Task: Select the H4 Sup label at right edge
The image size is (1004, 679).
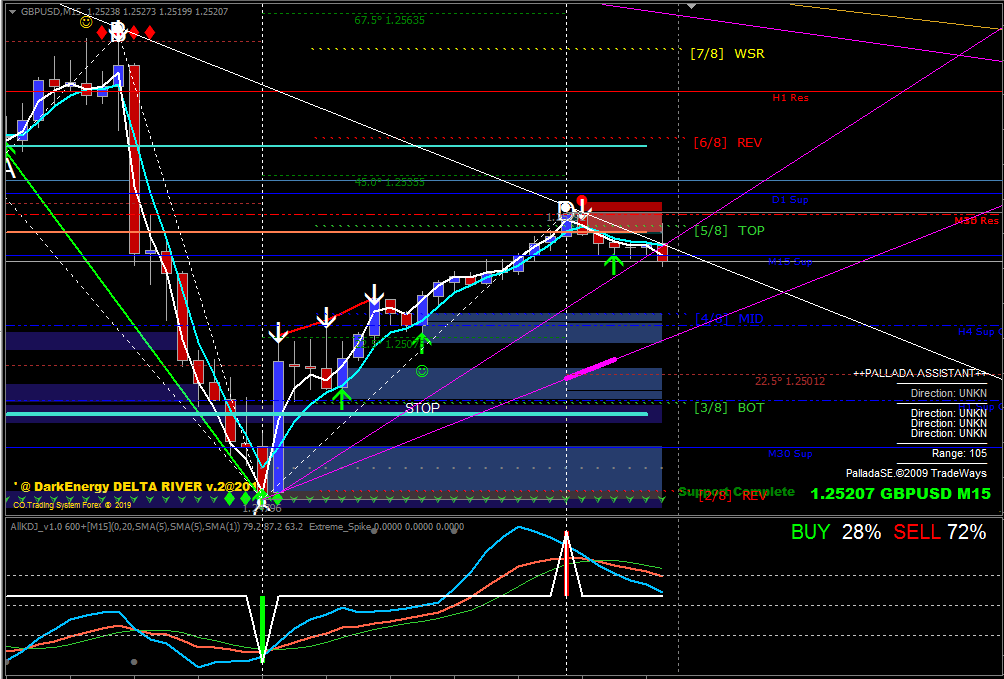Action: (x=980, y=332)
